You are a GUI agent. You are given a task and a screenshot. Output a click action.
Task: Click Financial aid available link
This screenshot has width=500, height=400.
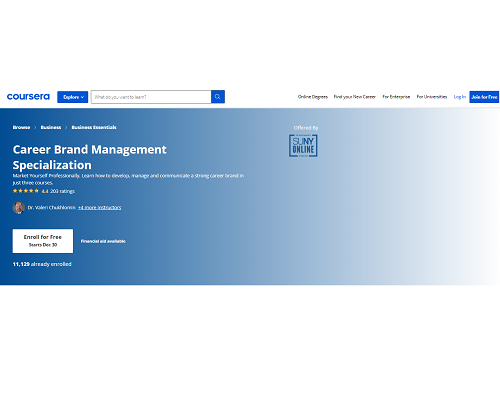pos(103,241)
